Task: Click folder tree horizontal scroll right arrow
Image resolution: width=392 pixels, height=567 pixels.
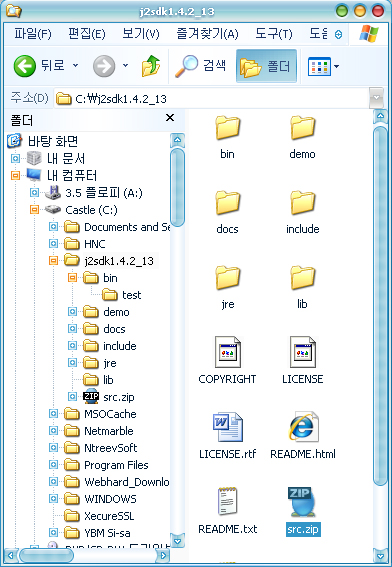Action: click(x=163, y=555)
